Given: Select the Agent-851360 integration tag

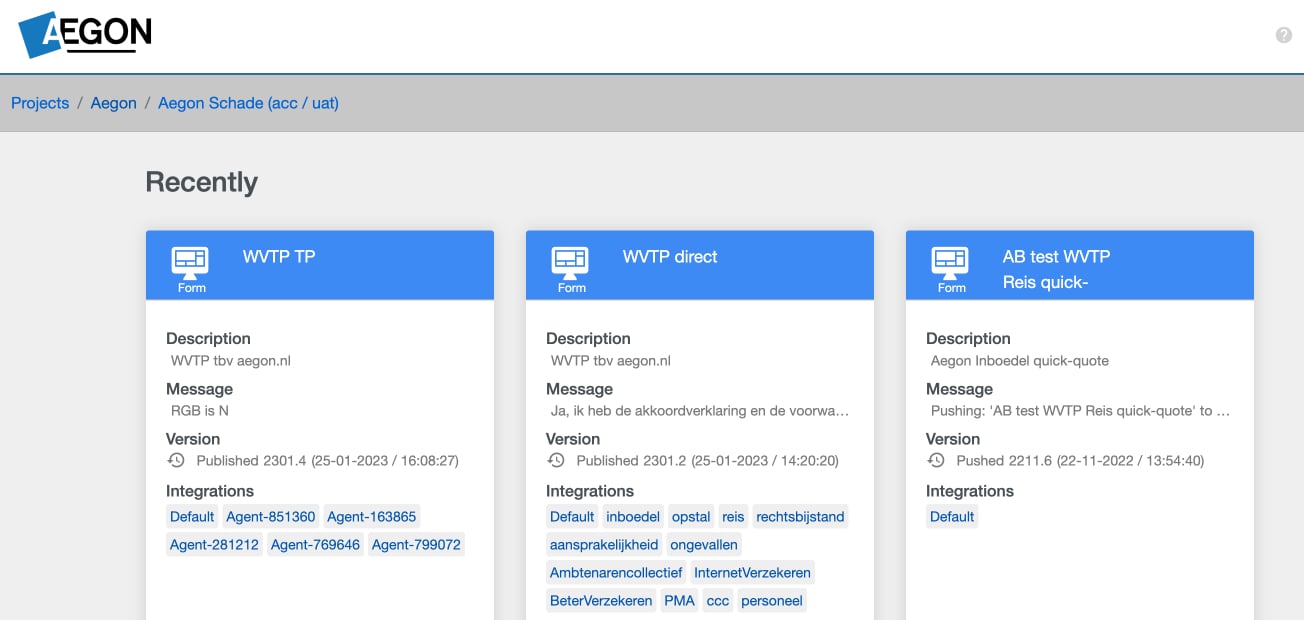Looking at the screenshot, I should pos(270,517).
